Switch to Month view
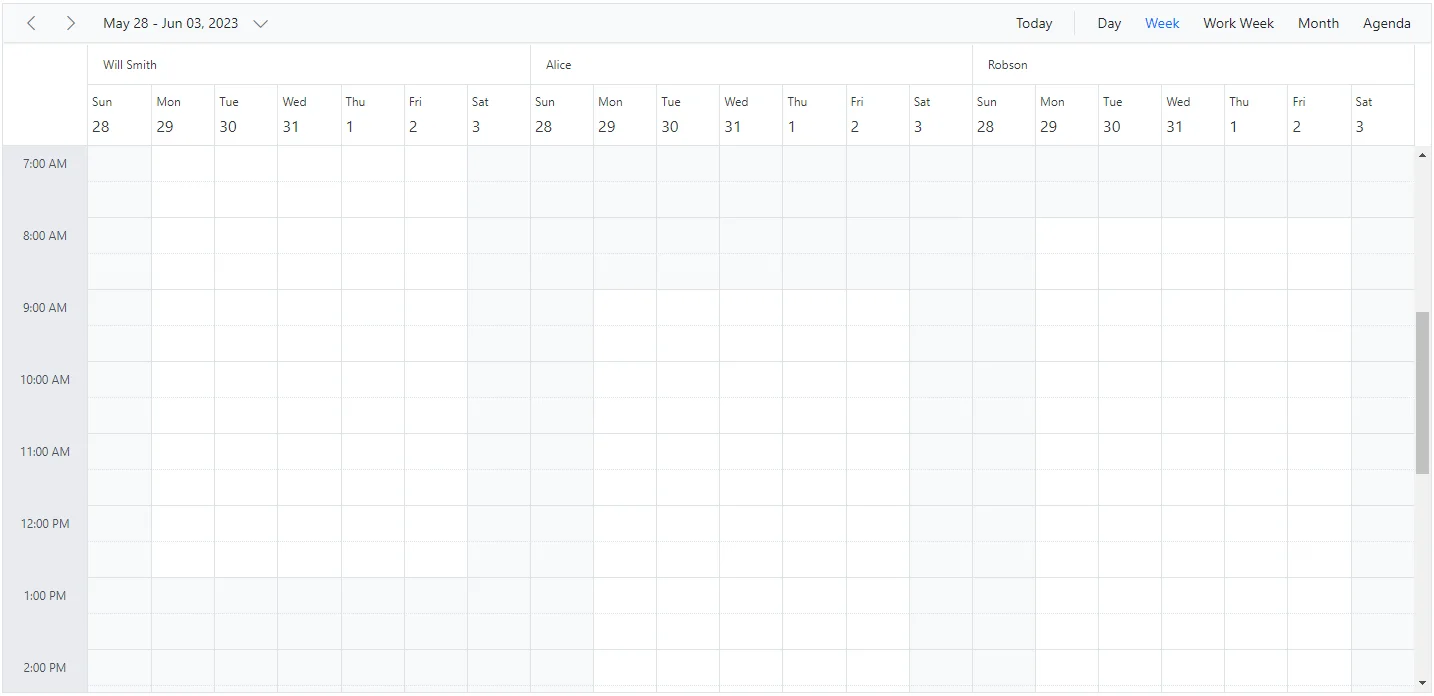The image size is (1434, 696). point(1318,23)
